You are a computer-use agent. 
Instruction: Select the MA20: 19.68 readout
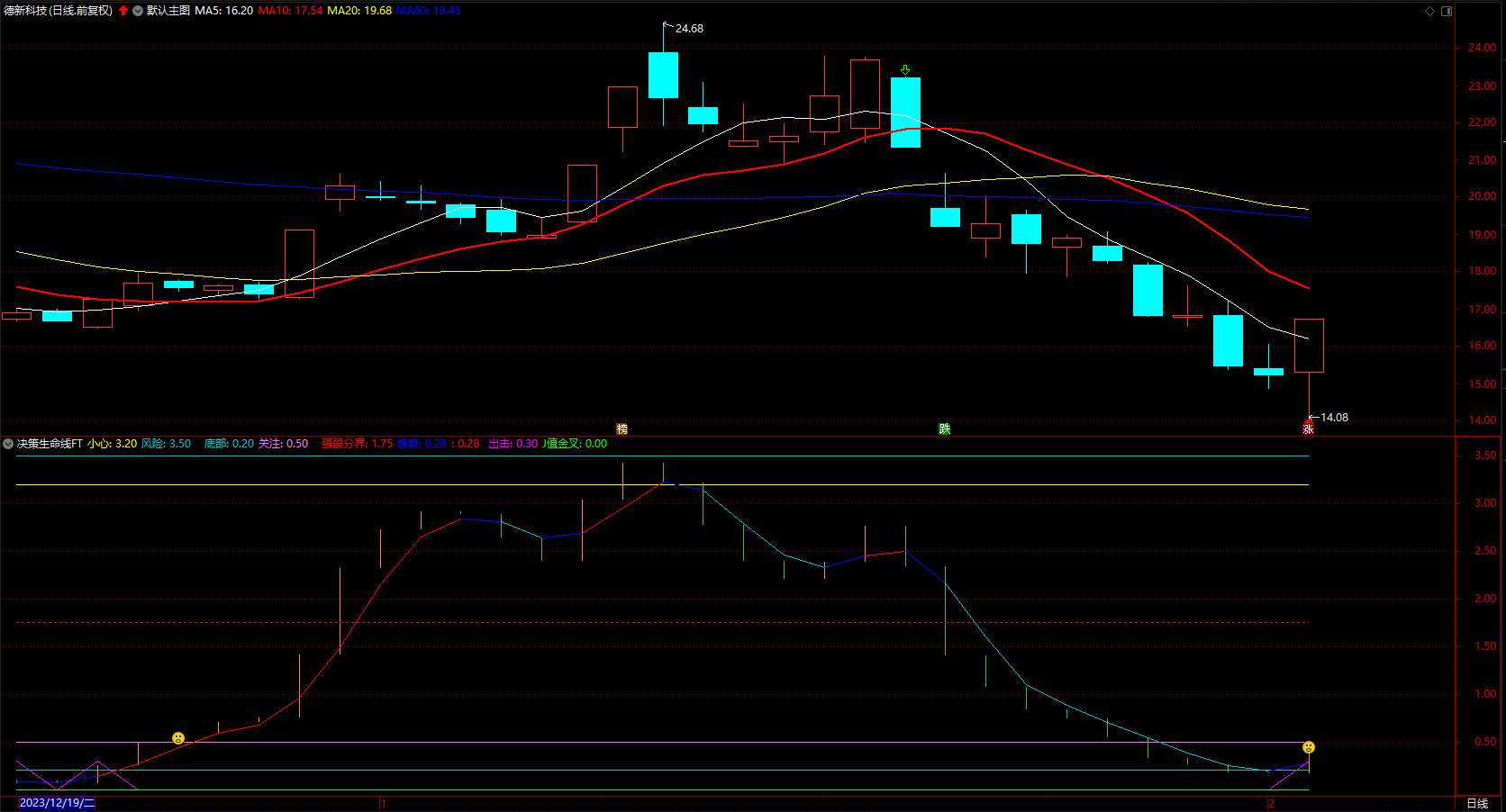(359, 11)
